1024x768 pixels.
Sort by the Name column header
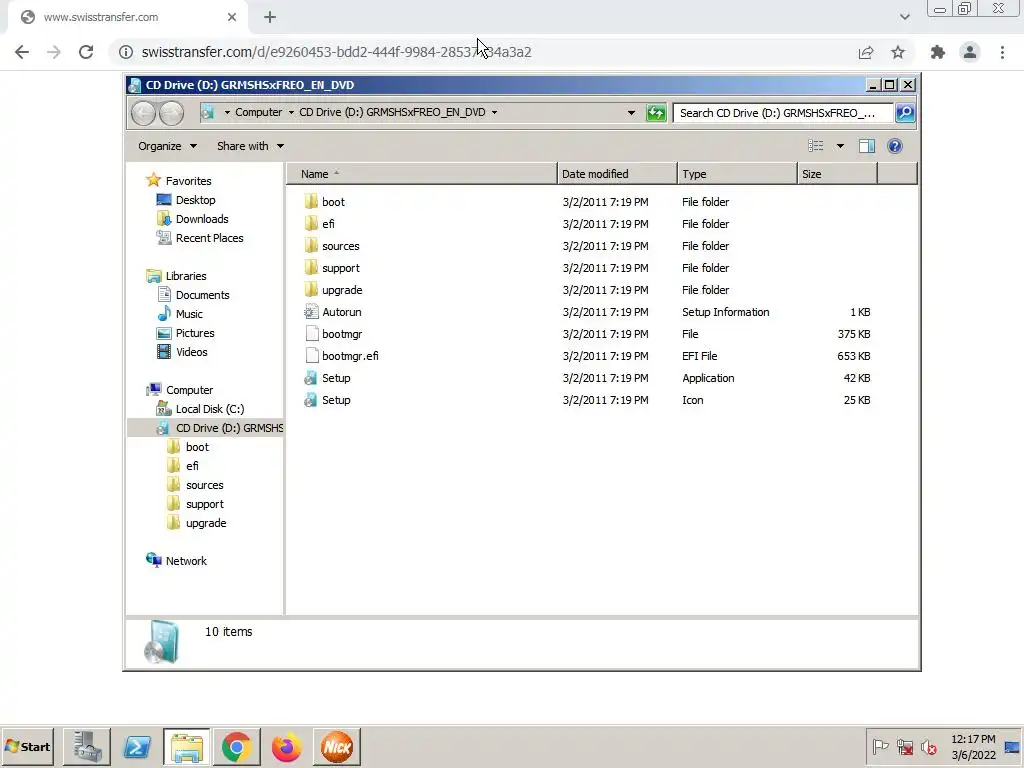coord(422,174)
